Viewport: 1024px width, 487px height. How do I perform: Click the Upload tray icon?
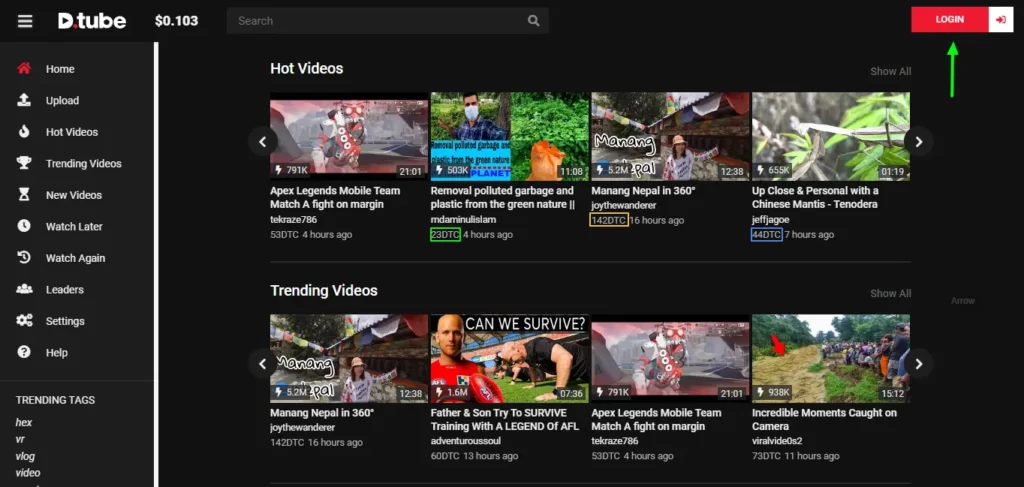pyautogui.click(x=24, y=100)
